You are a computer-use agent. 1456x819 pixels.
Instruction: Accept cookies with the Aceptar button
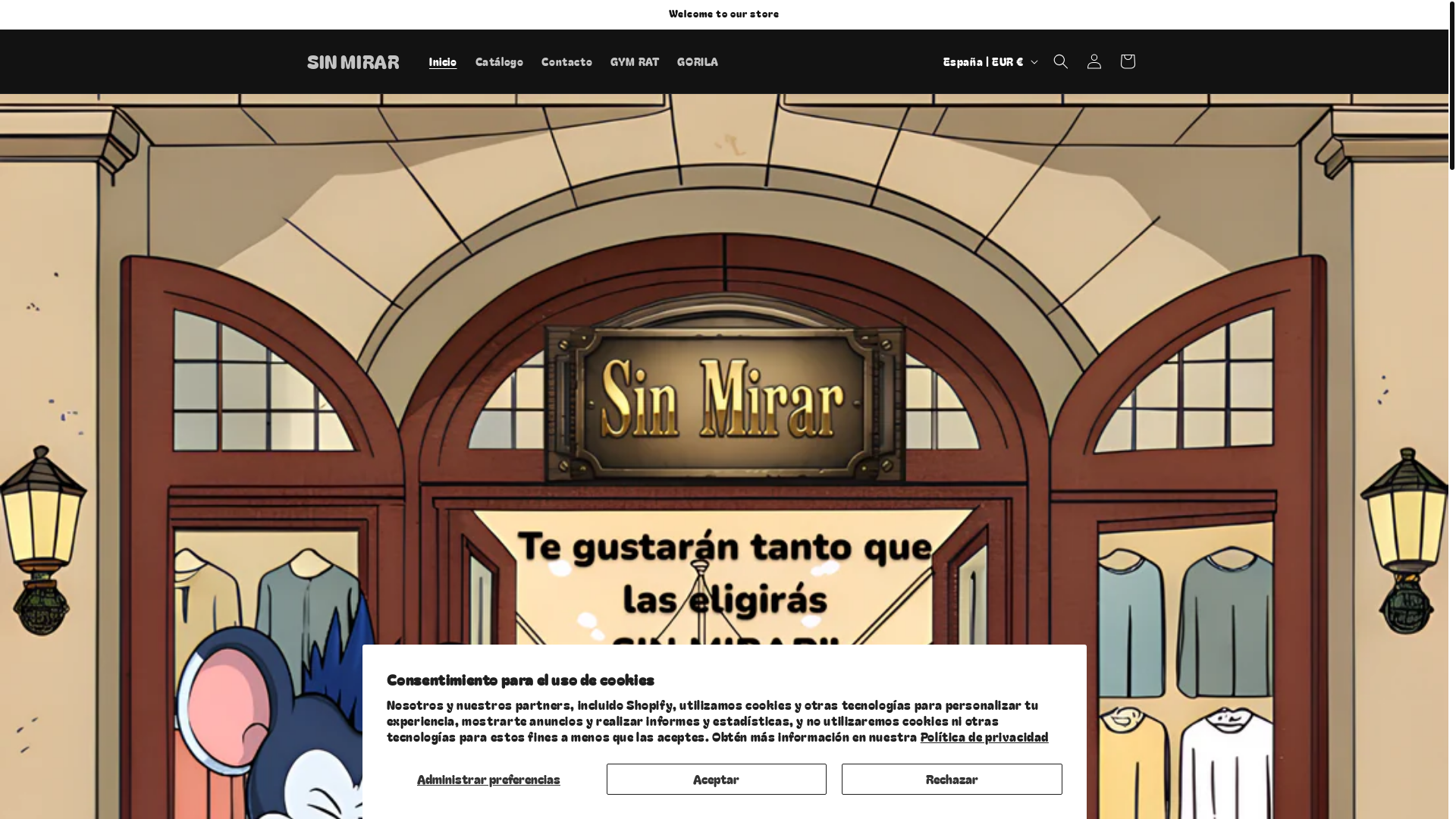pos(716,780)
